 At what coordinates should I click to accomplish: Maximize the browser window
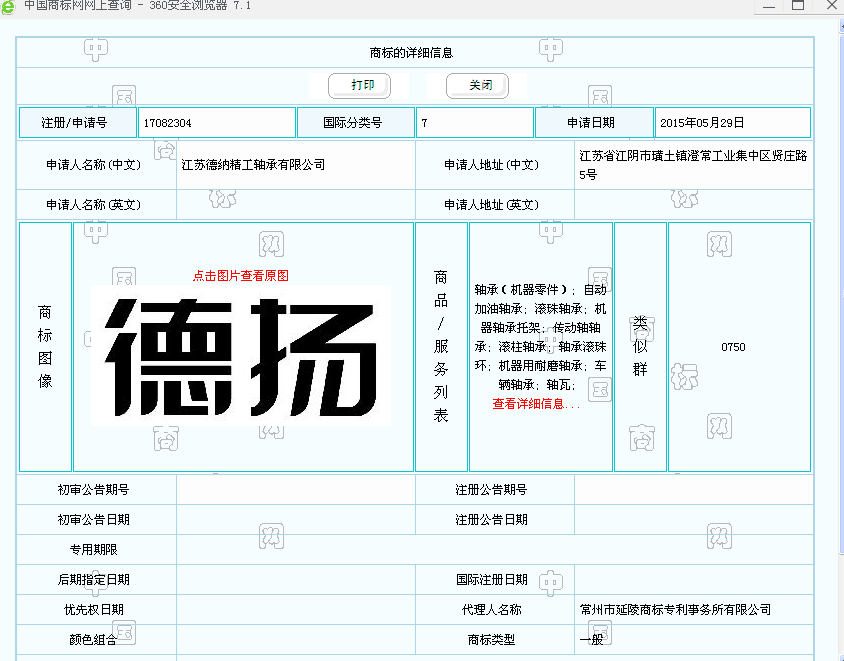pyautogui.click(x=797, y=5)
